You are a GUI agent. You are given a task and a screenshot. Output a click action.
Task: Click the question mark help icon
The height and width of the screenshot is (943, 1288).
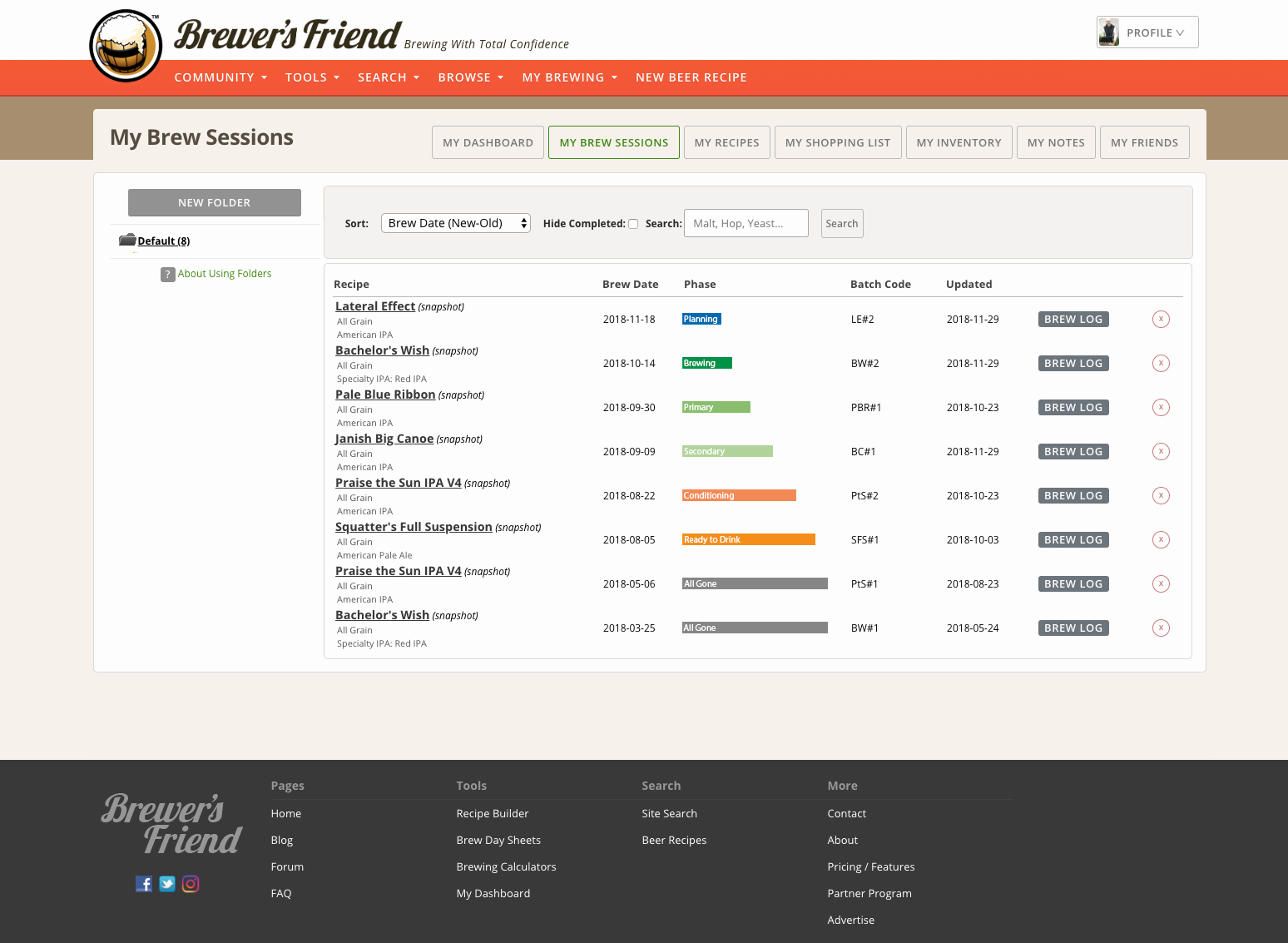[x=168, y=274]
